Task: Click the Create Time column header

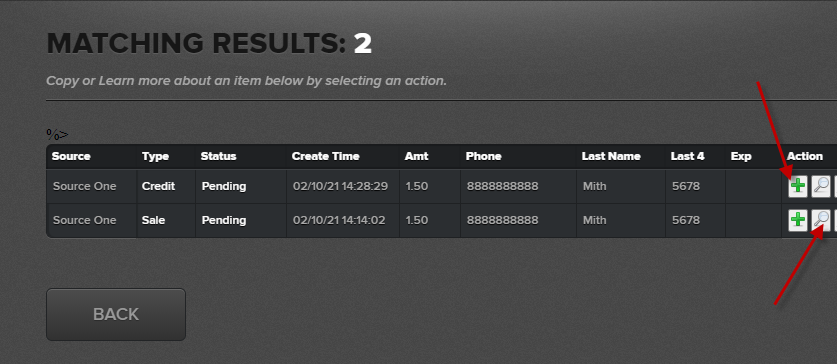Action: click(x=326, y=156)
